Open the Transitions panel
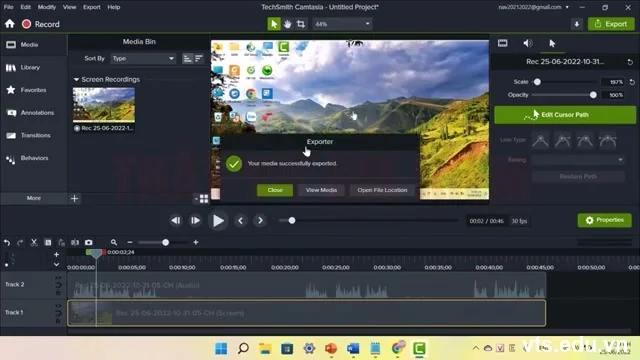Screen dimensions: 640x360 29,135
